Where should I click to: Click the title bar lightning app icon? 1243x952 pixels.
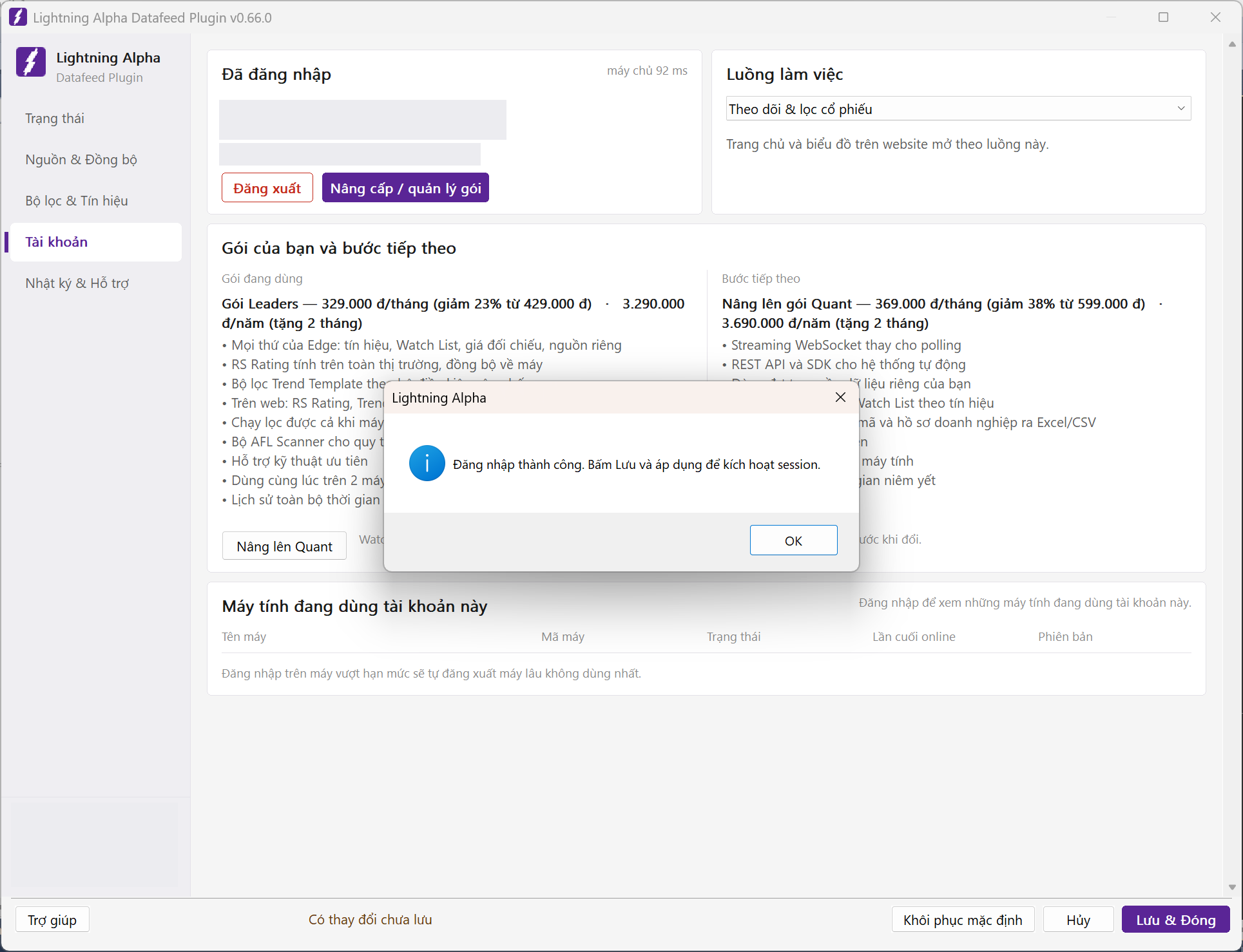coord(18,17)
